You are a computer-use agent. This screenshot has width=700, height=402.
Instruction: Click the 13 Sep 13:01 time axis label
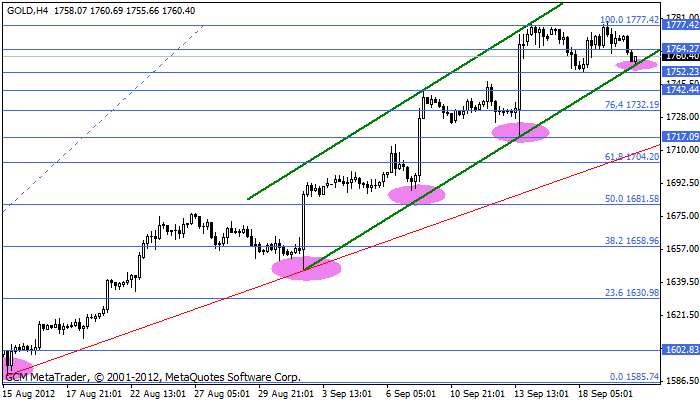pyautogui.click(x=543, y=394)
